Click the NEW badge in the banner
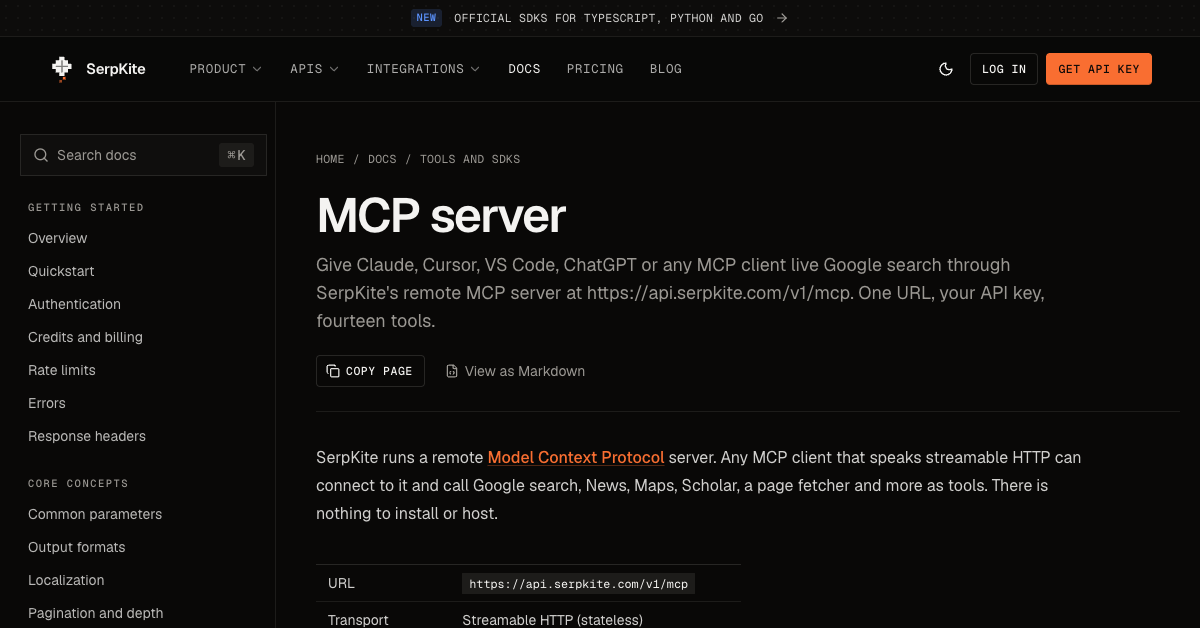Screen dimensions: 1200x628 427,18
